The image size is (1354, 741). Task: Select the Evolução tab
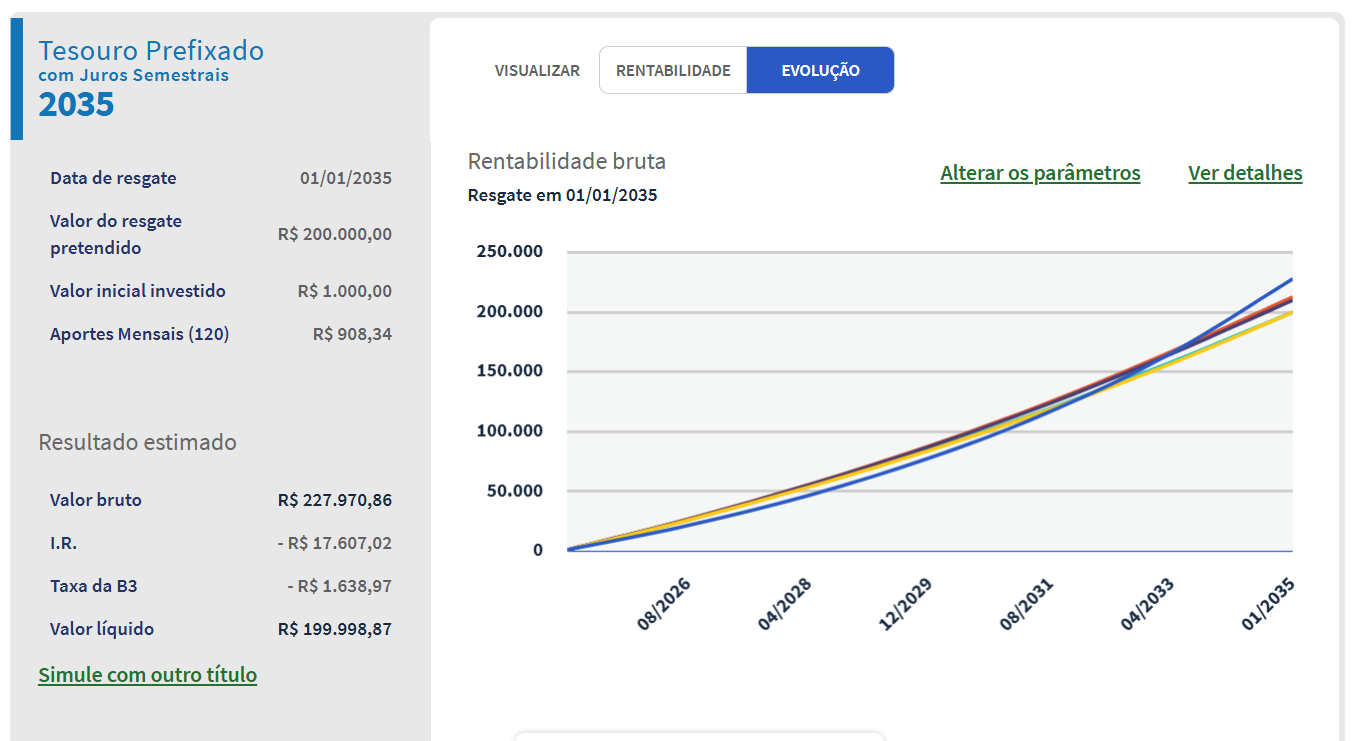click(820, 71)
